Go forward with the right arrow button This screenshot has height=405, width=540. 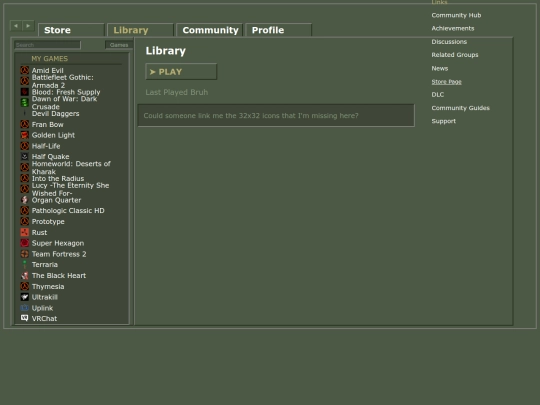coord(28,25)
